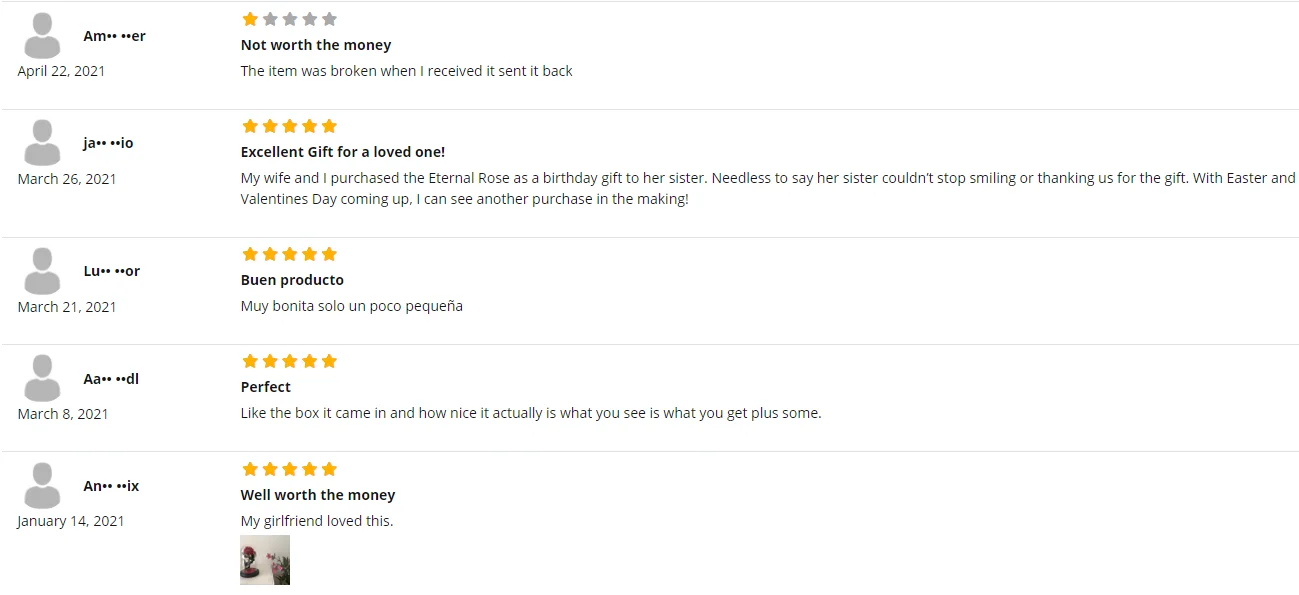
Task: Click the 'April 22, 2021' review date
Action: 61,71
